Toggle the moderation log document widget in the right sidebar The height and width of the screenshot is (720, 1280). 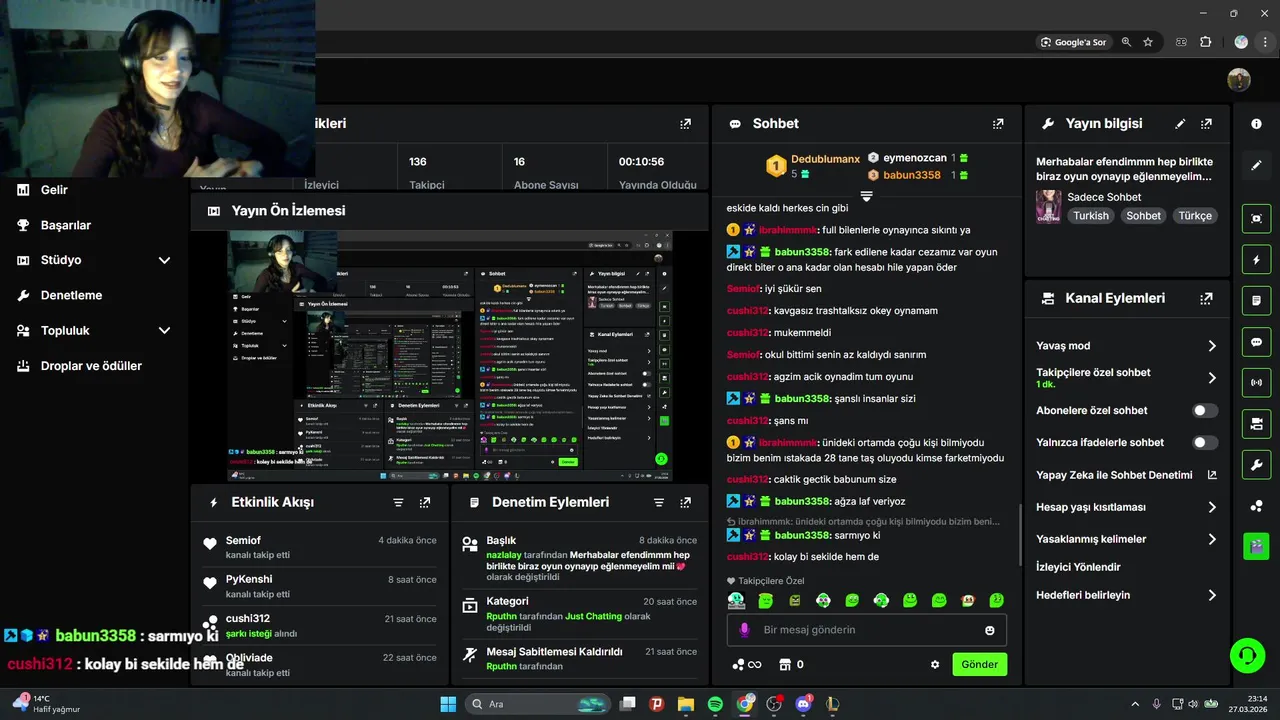point(1256,300)
